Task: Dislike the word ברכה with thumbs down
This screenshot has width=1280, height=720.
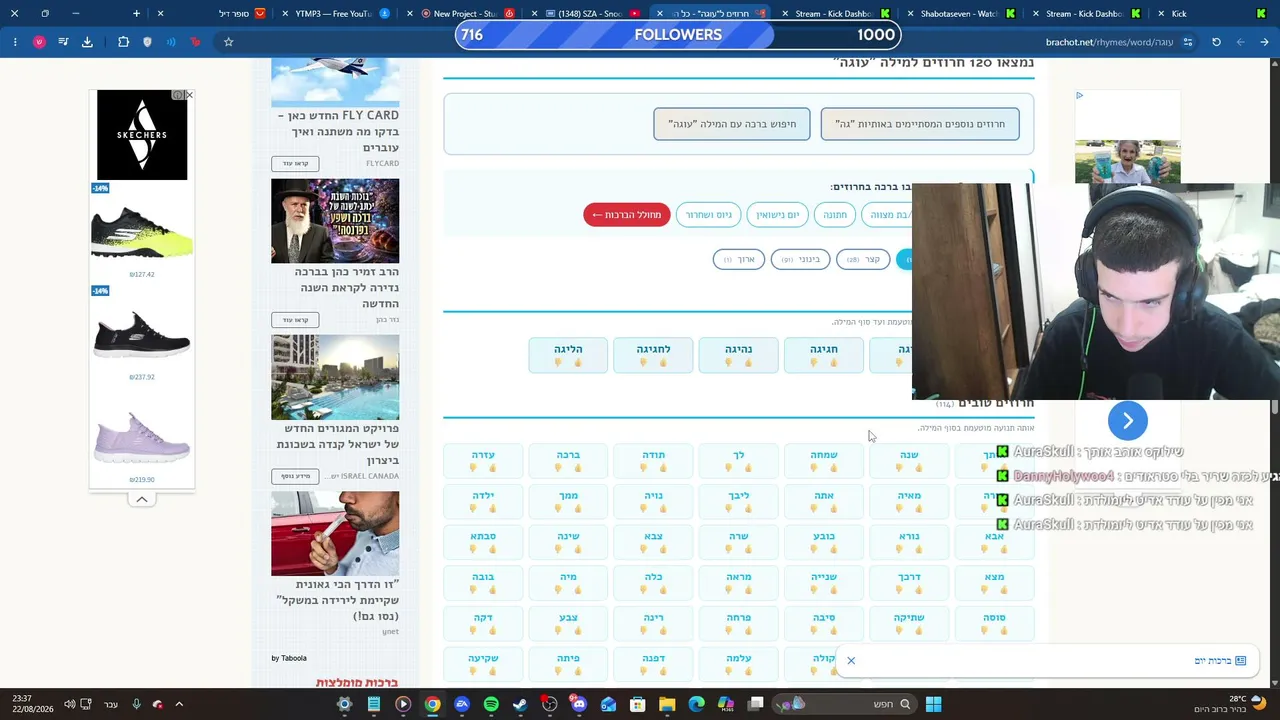Action: (x=558, y=468)
